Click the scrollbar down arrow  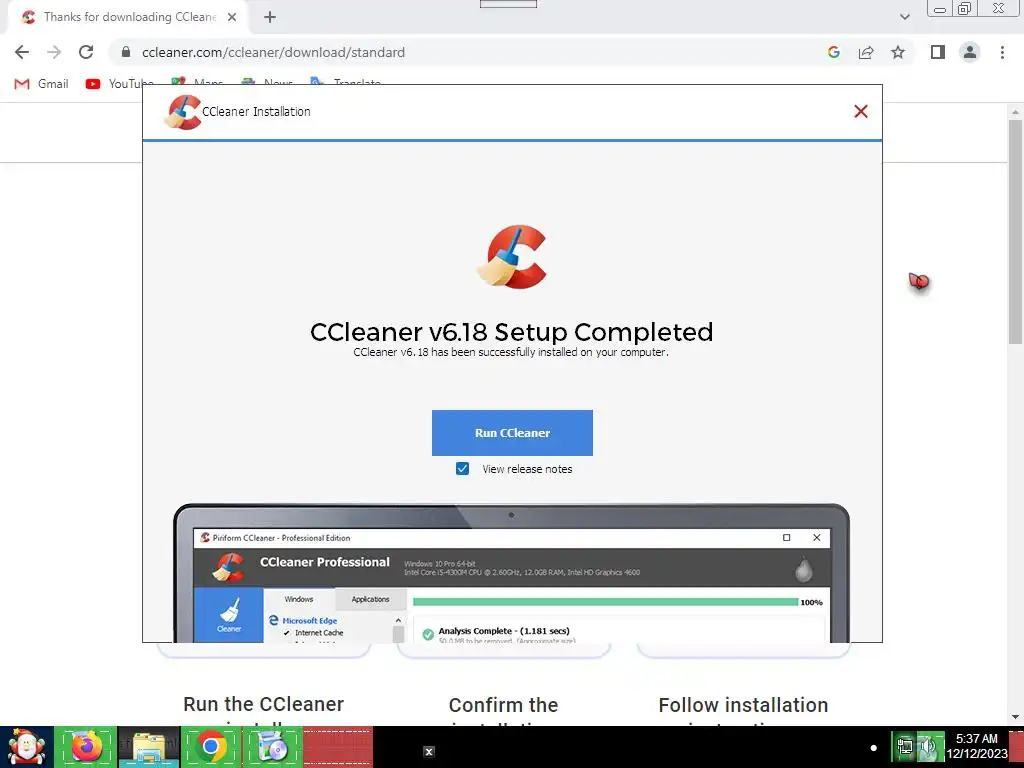coord(1015,717)
